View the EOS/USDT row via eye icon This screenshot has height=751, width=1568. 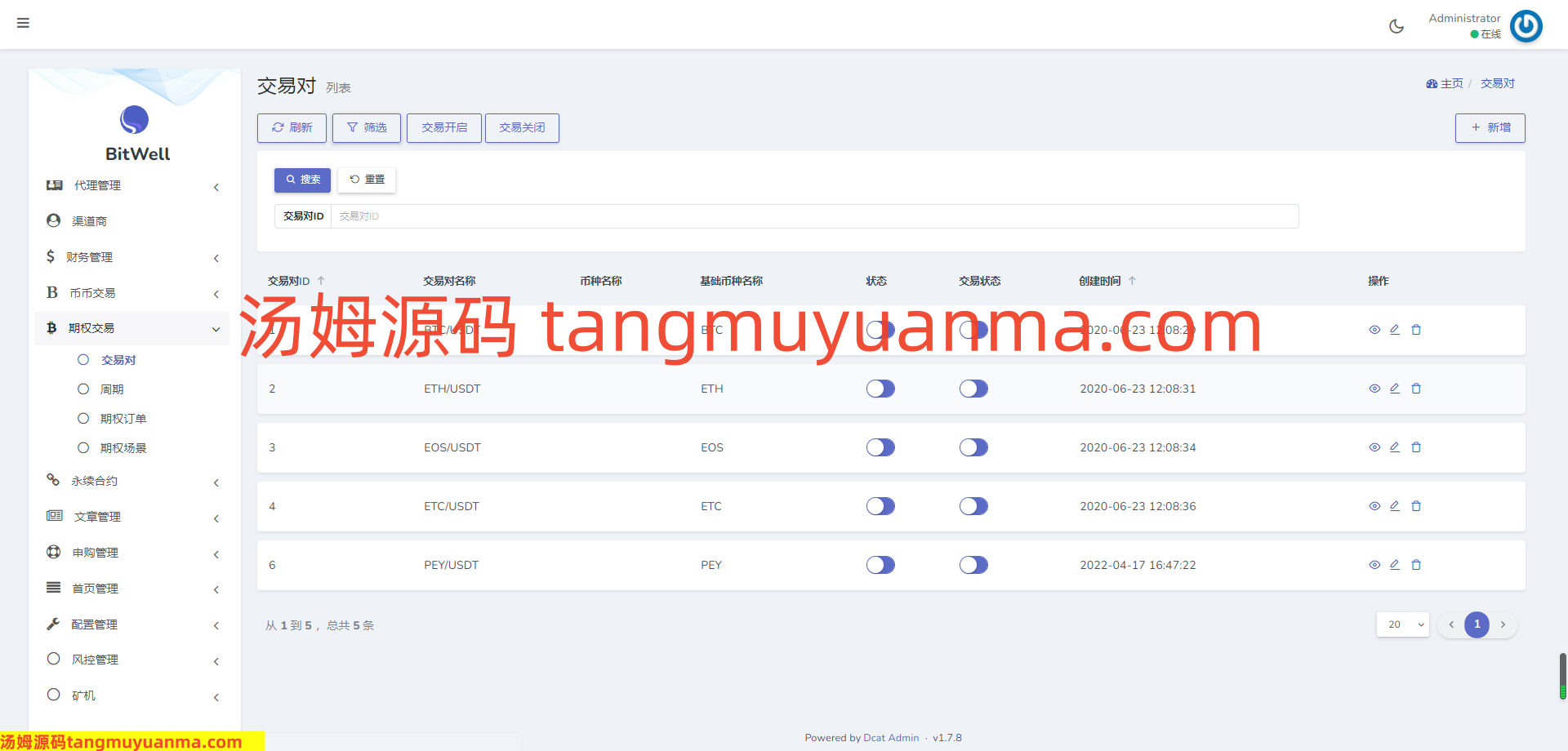pos(1374,447)
